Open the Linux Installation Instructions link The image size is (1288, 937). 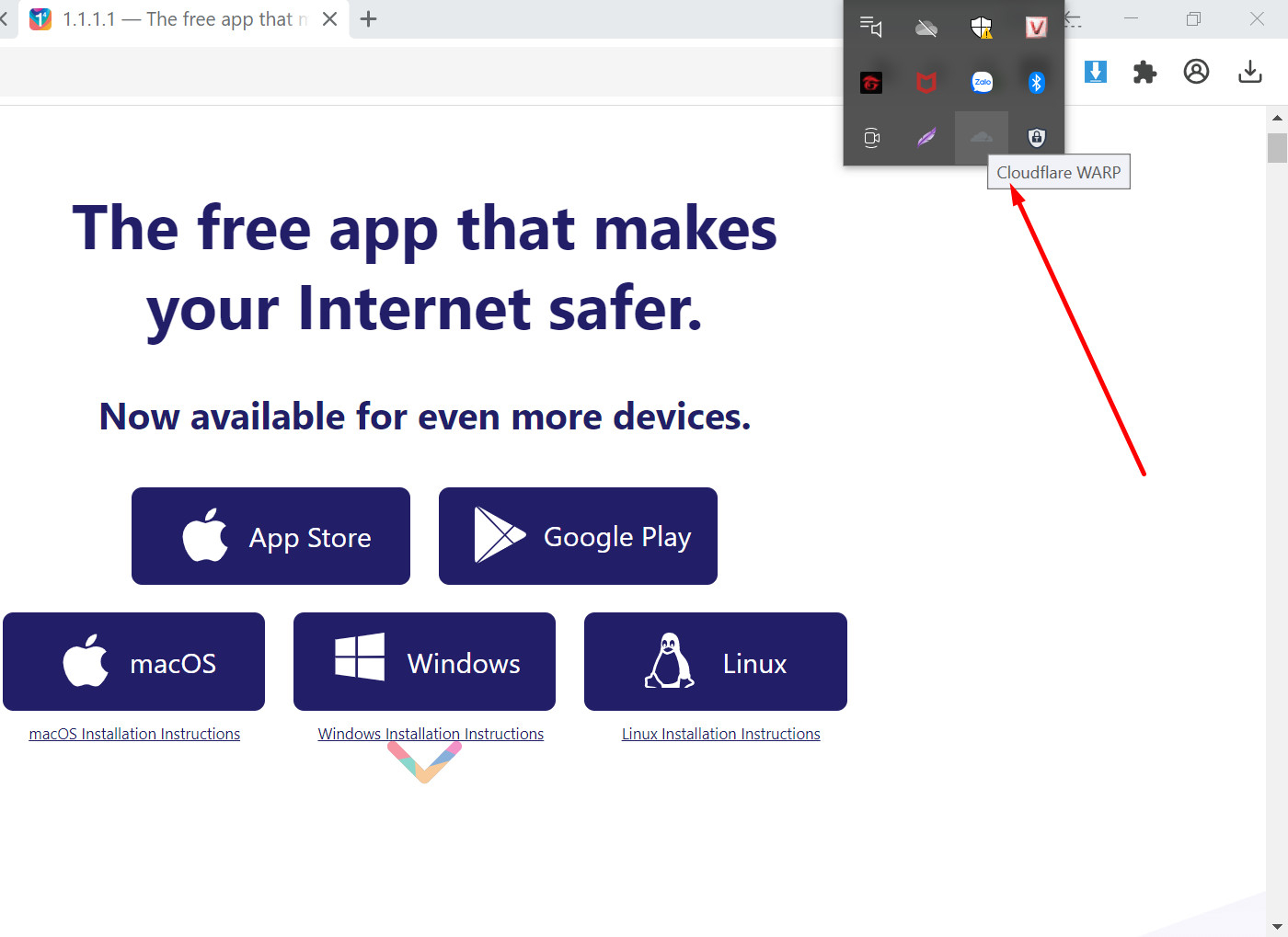(x=720, y=734)
